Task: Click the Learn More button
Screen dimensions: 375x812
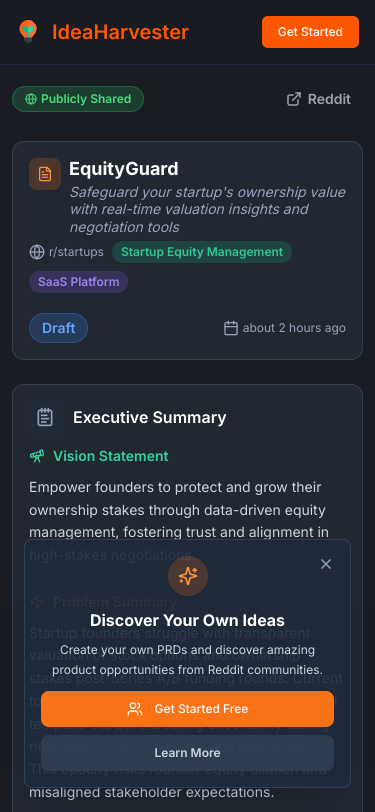Action: click(188, 753)
